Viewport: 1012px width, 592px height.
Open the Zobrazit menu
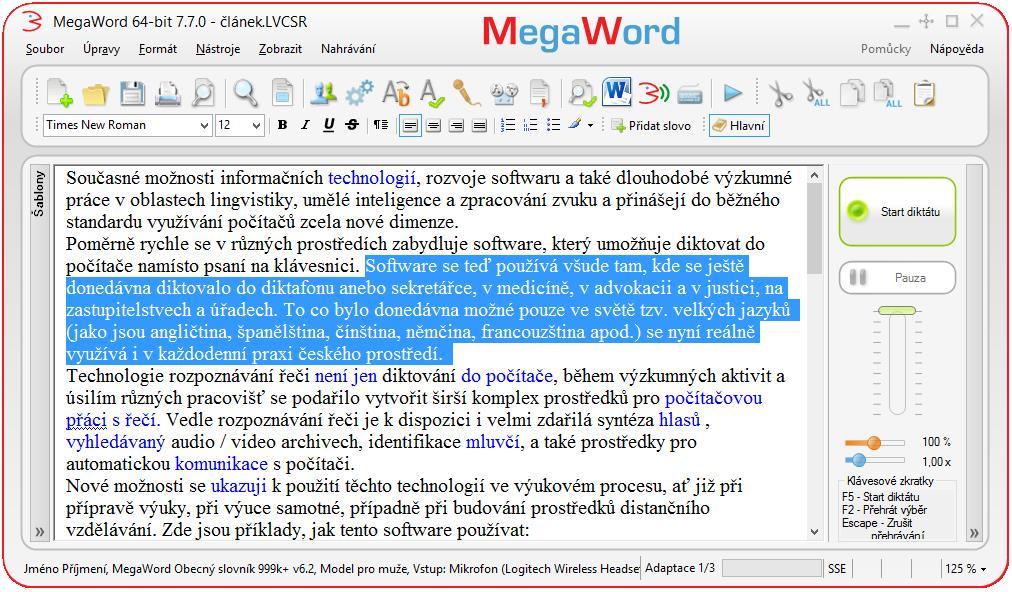280,49
